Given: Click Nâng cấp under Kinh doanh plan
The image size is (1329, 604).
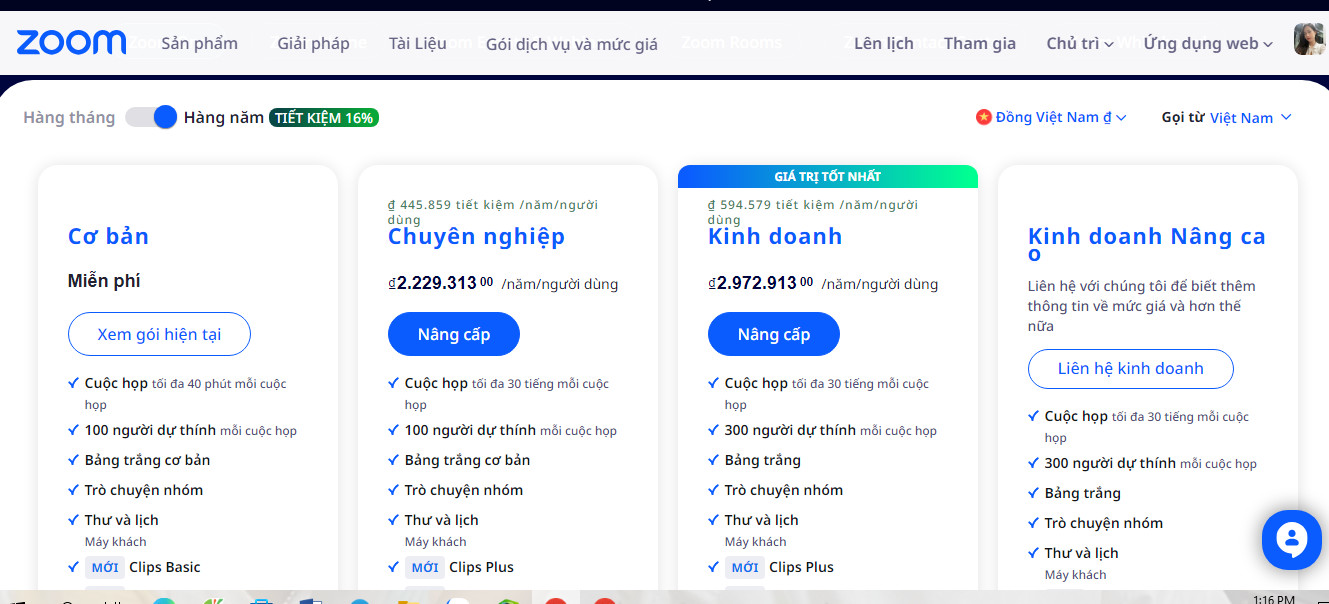Looking at the screenshot, I should pyautogui.click(x=774, y=334).
